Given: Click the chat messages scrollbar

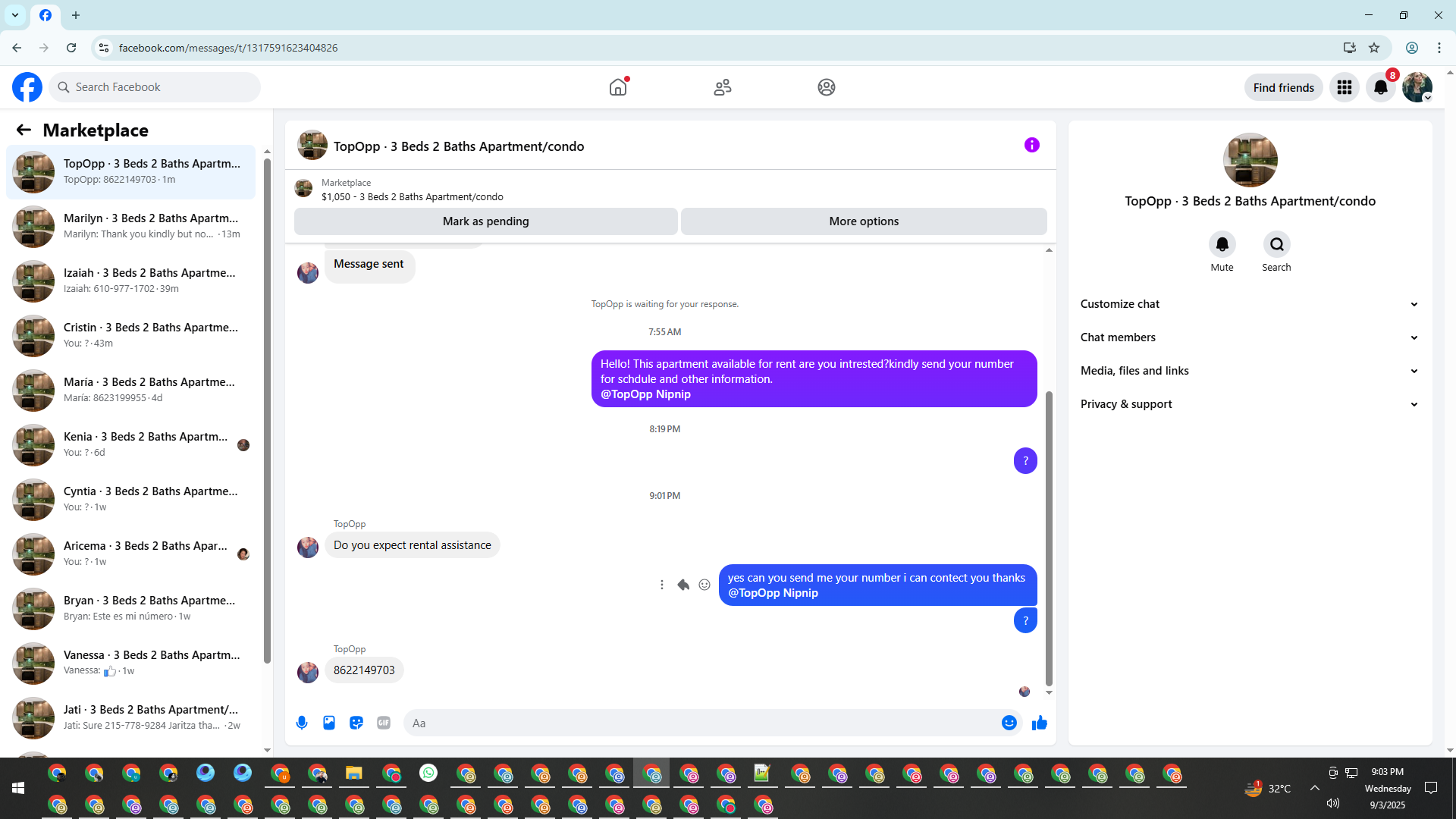Looking at the screenshot, I should pos(1049,538).
